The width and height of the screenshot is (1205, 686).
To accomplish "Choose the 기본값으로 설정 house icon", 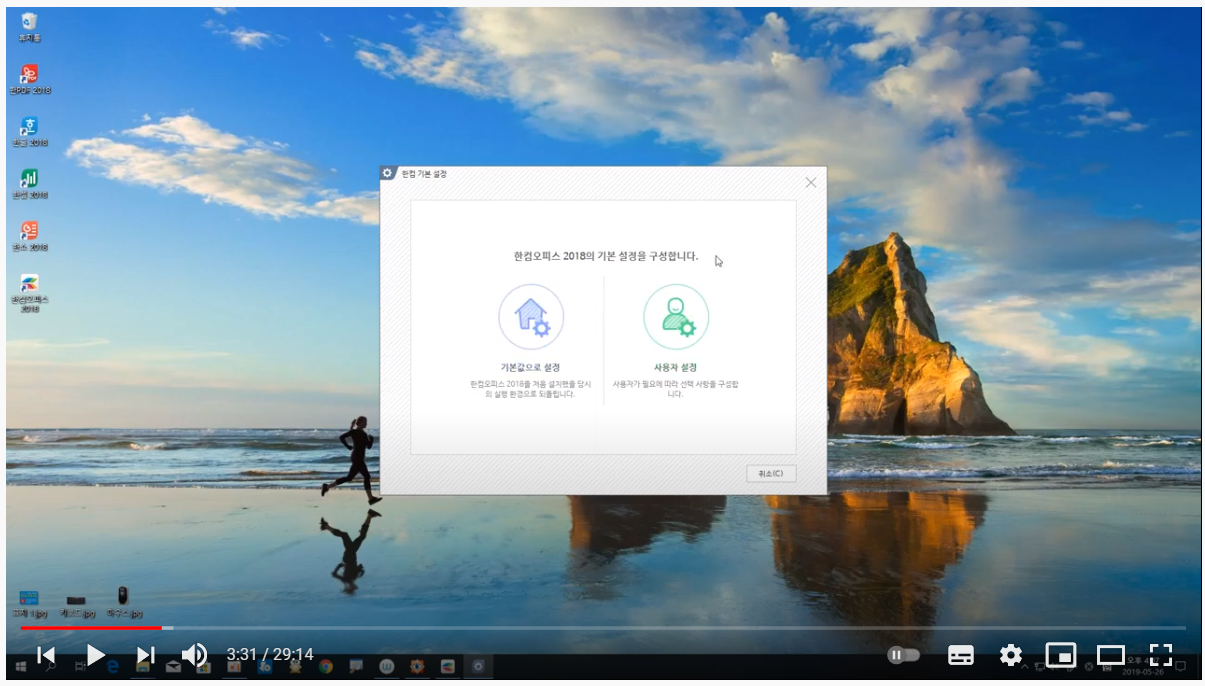I will coord(531,316).
